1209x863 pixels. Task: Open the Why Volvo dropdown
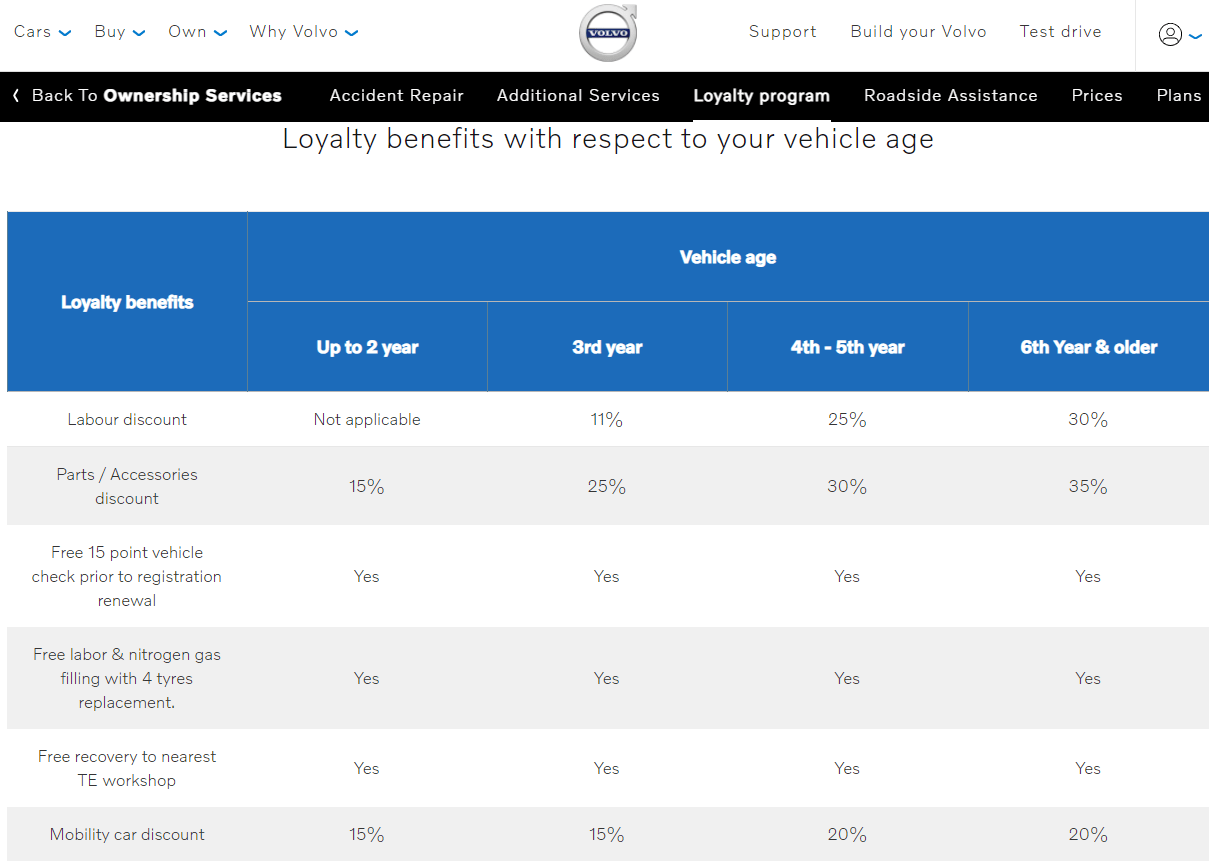click(303, 32)
